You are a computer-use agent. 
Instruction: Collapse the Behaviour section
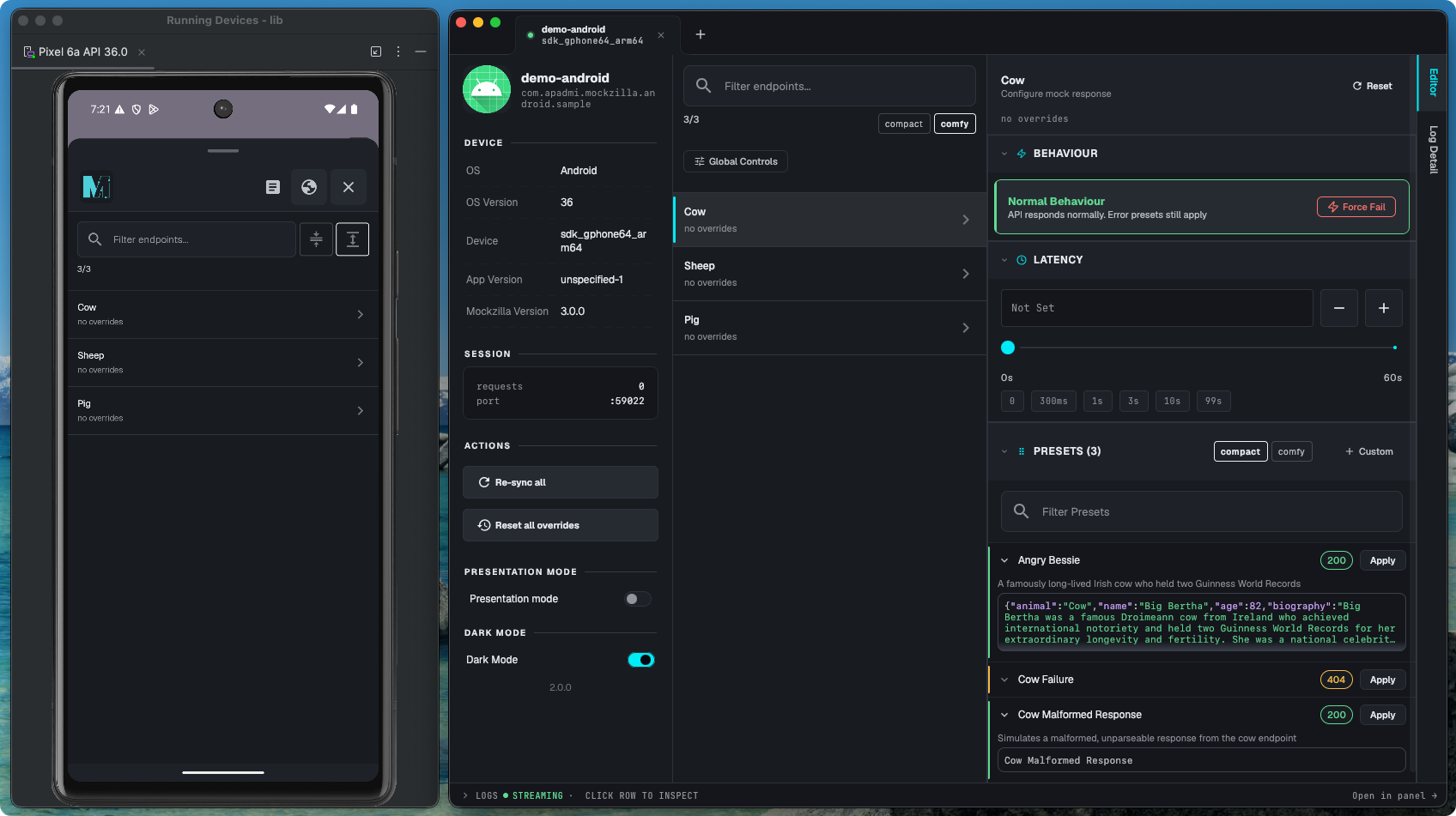[x=1004, y=154]
